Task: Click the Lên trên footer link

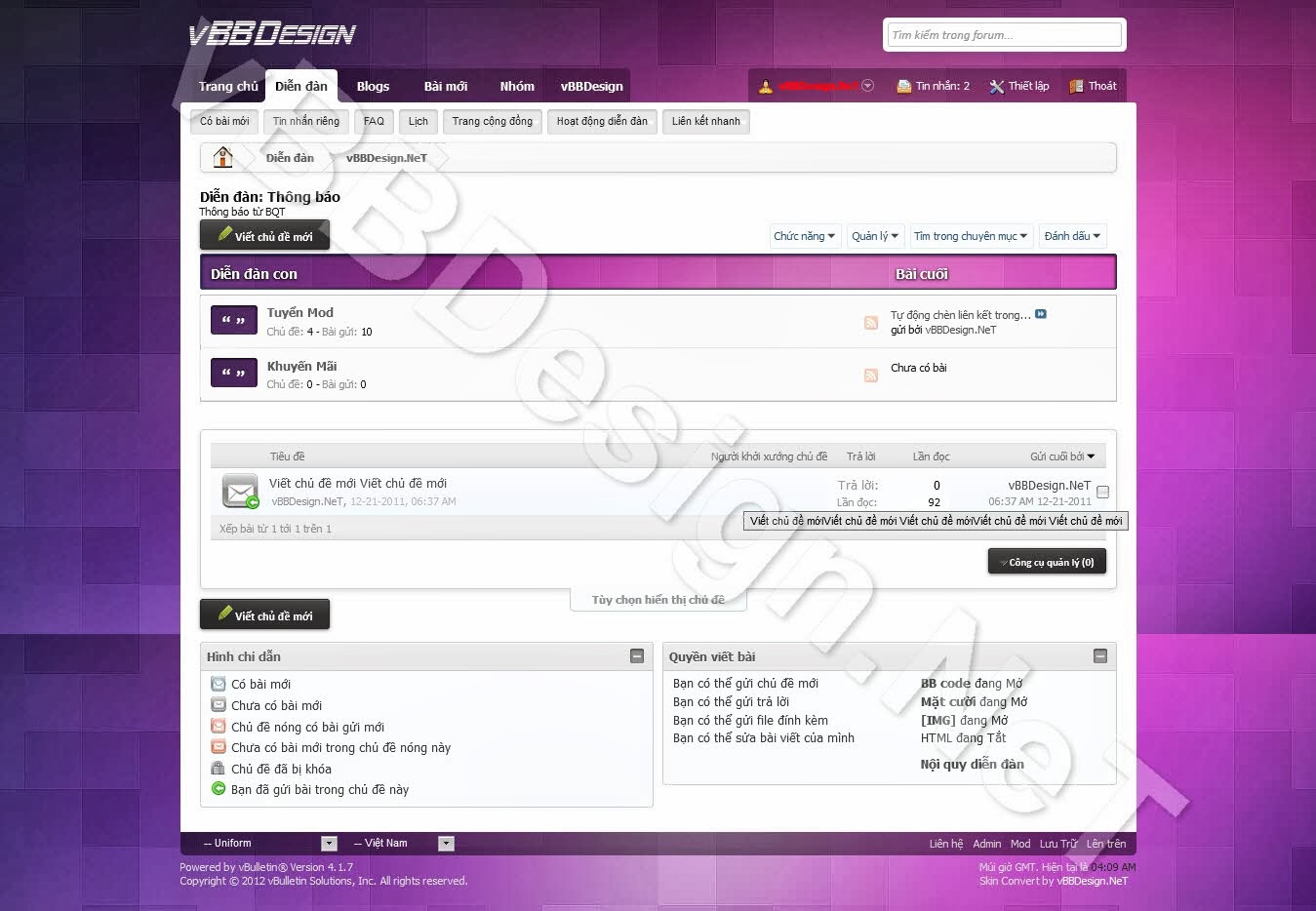Action: (1106, 844)
